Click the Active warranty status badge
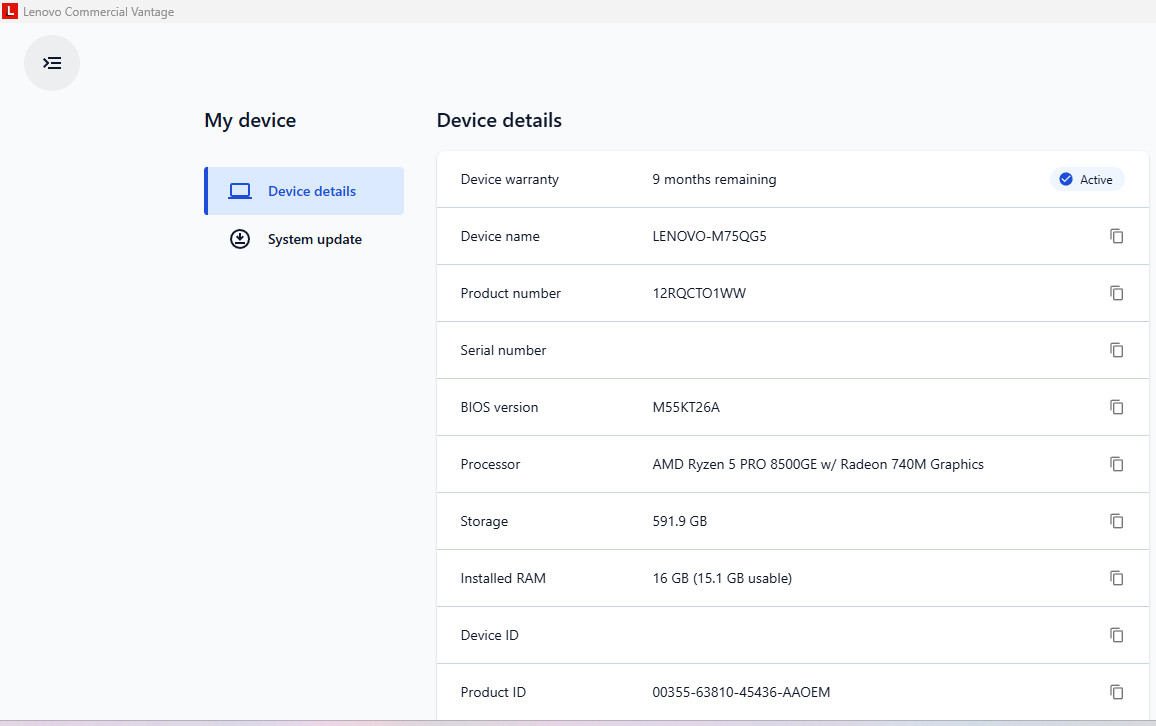Screen dimensions: 1156x726 point(1087,179)
